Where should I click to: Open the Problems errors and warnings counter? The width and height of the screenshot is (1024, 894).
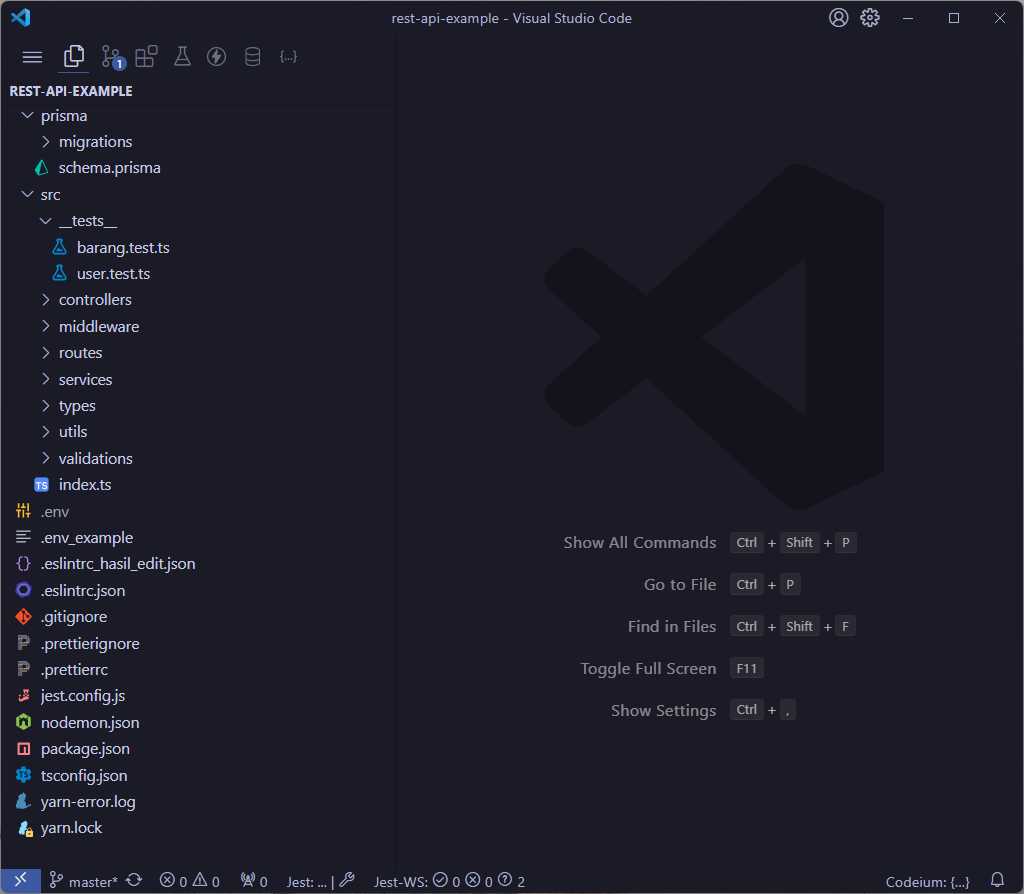(189, 882)
